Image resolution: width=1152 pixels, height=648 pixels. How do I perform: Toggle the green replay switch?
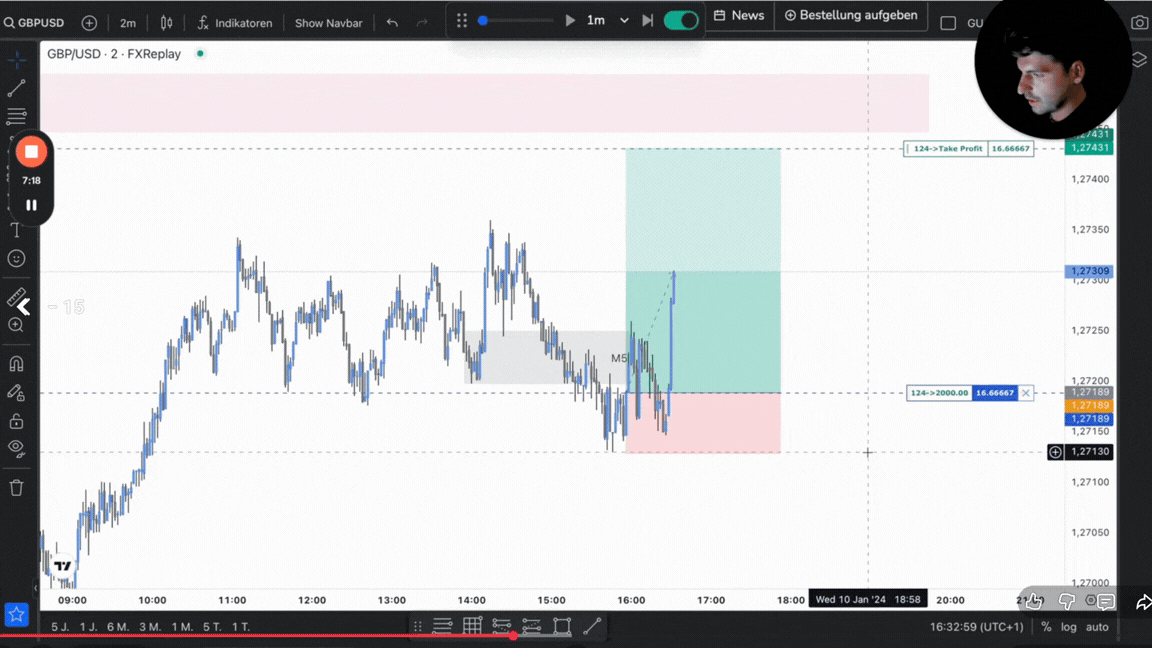coord(681,20)
